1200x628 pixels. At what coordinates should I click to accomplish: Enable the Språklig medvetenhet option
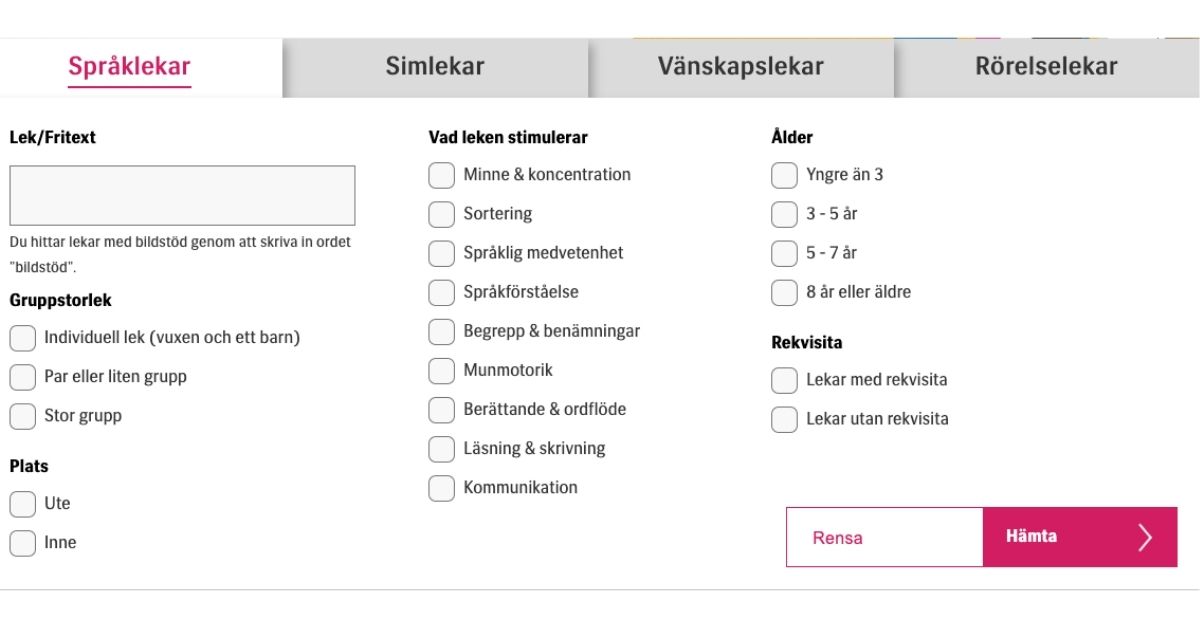[x=442, y=253]
